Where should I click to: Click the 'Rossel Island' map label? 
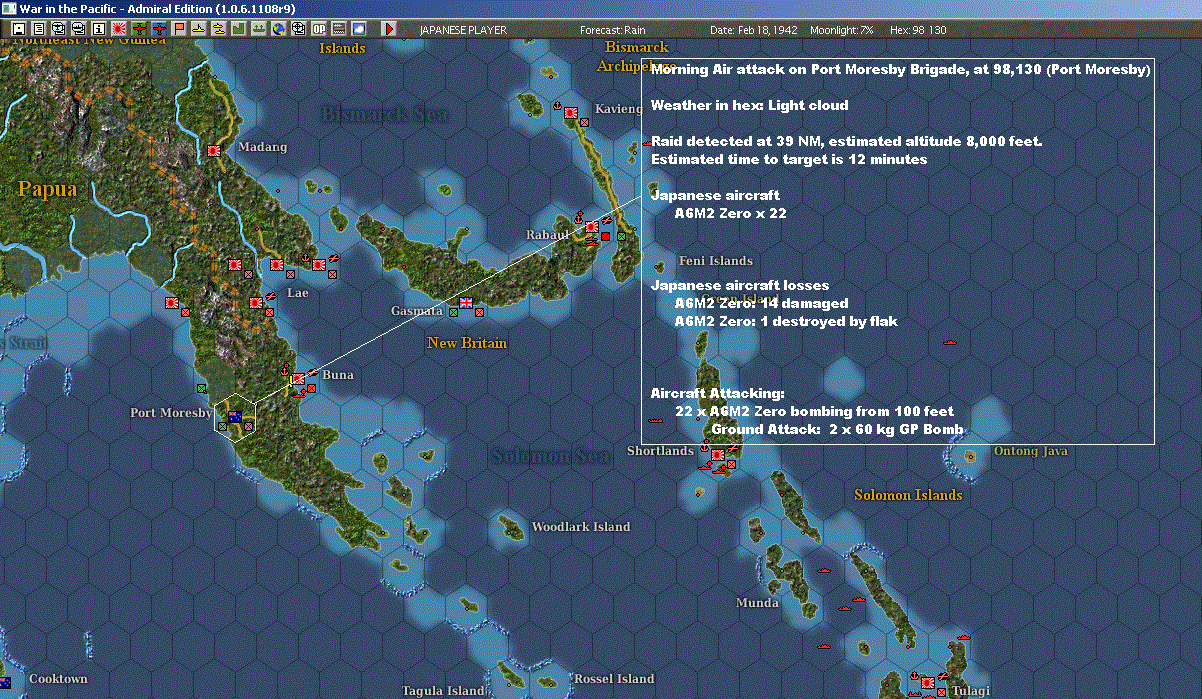[614, 679]
